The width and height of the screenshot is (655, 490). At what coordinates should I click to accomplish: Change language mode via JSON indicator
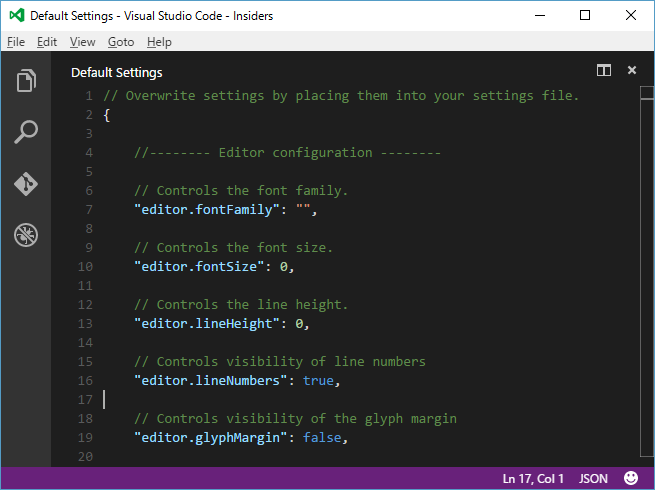(593, 478)
